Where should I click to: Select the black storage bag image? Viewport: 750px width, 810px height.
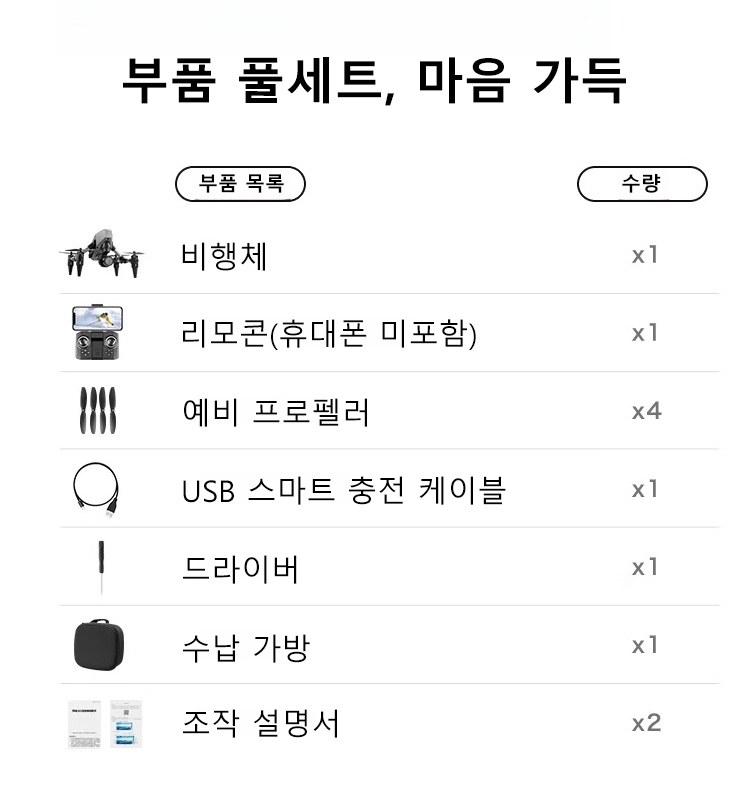pyautogui.click(x=99, y=645)
